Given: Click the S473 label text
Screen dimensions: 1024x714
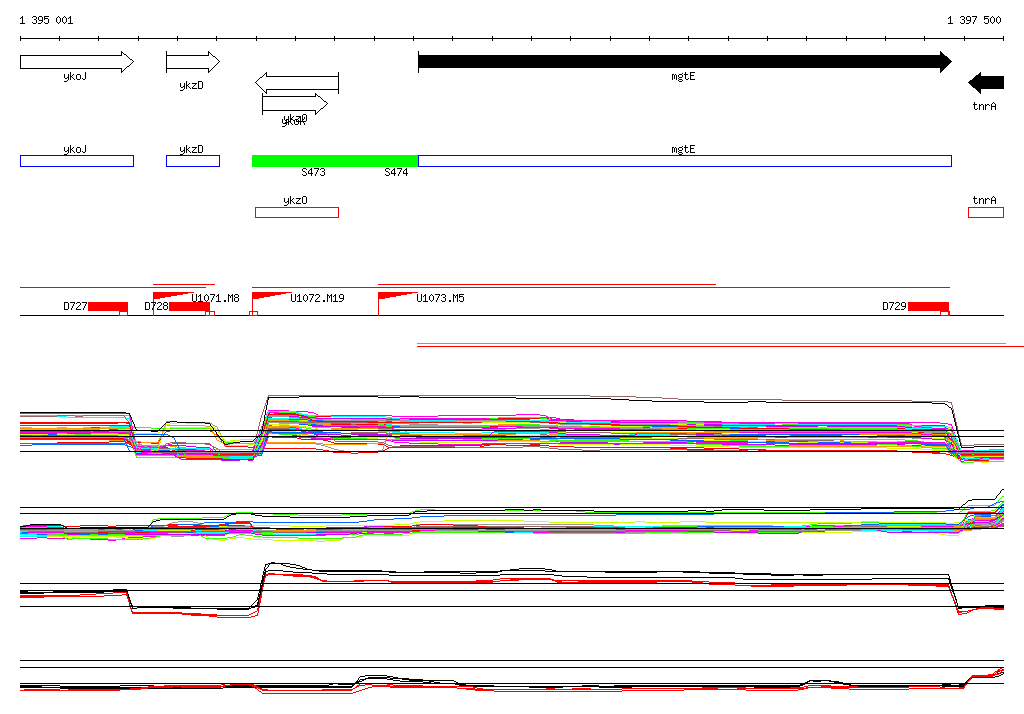Looking at the screenshot, I should tap(313, 172).
